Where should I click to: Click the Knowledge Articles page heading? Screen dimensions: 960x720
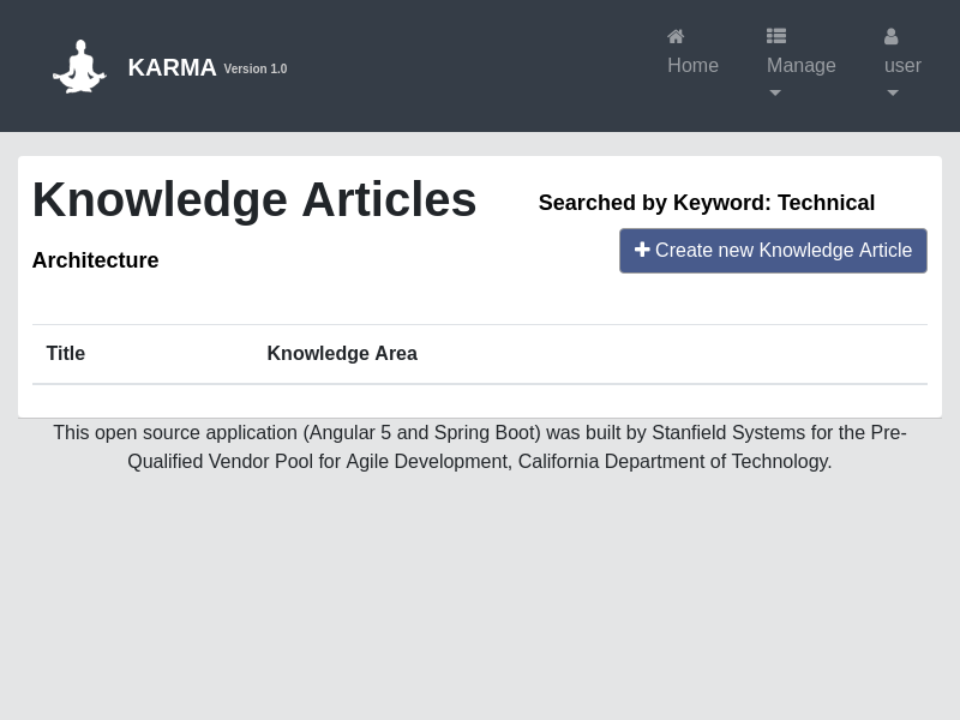(254, 199)
